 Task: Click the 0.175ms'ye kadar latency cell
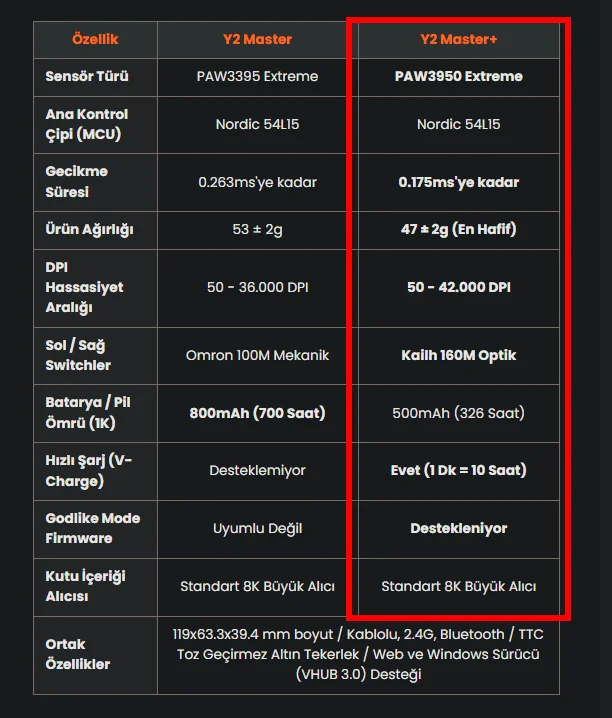tap(459, 182)
